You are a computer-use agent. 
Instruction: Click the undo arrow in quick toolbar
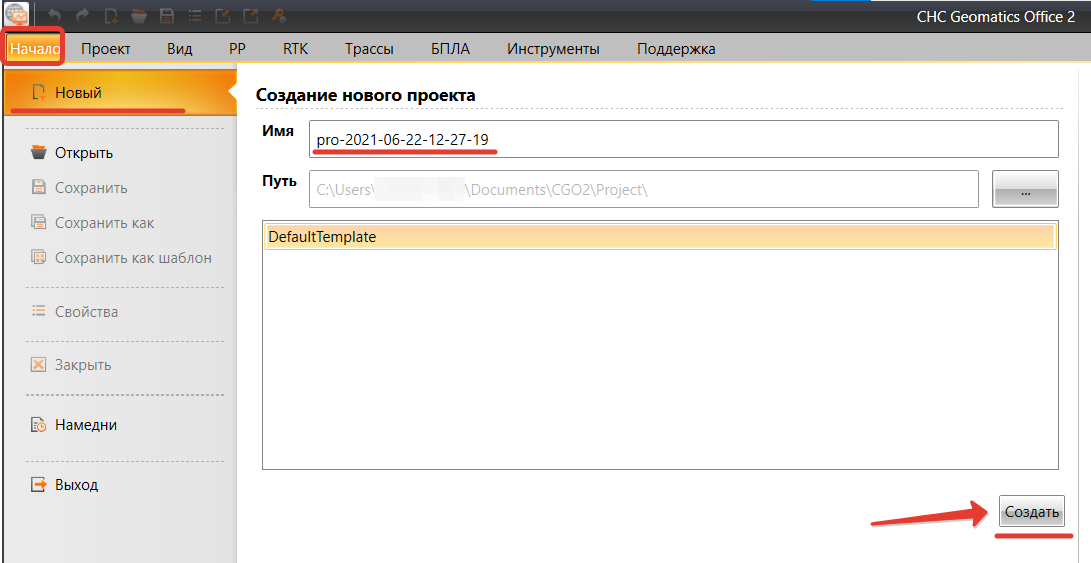(56, 16)
